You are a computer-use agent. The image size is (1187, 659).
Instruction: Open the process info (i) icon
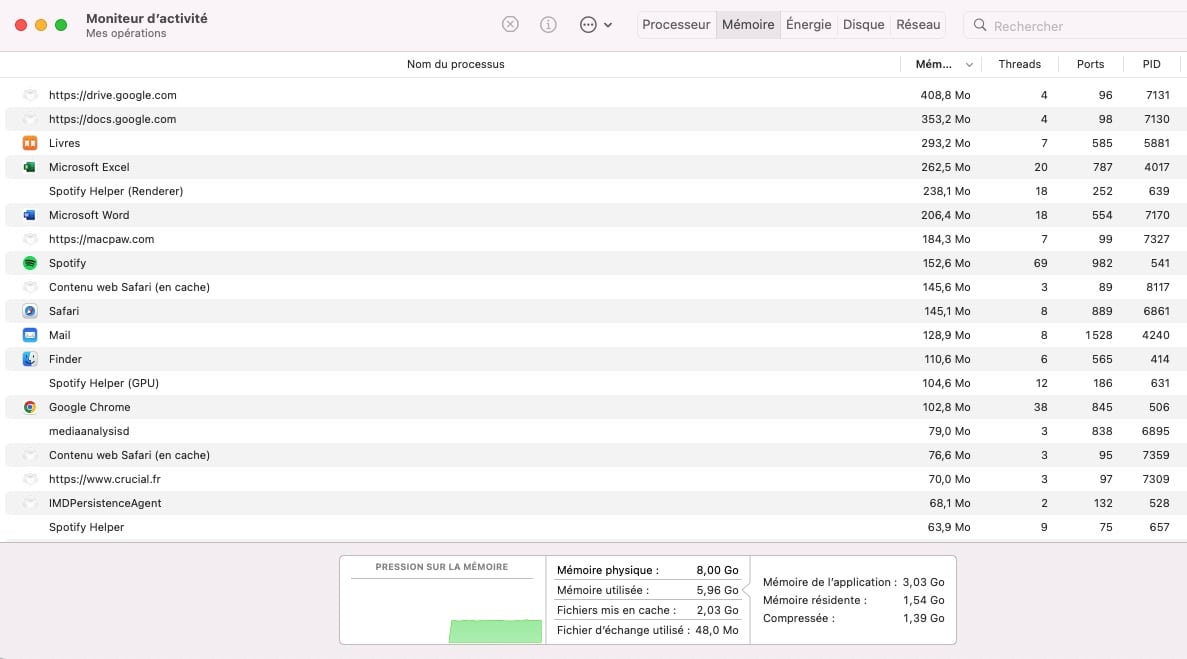tap(548, 24)
